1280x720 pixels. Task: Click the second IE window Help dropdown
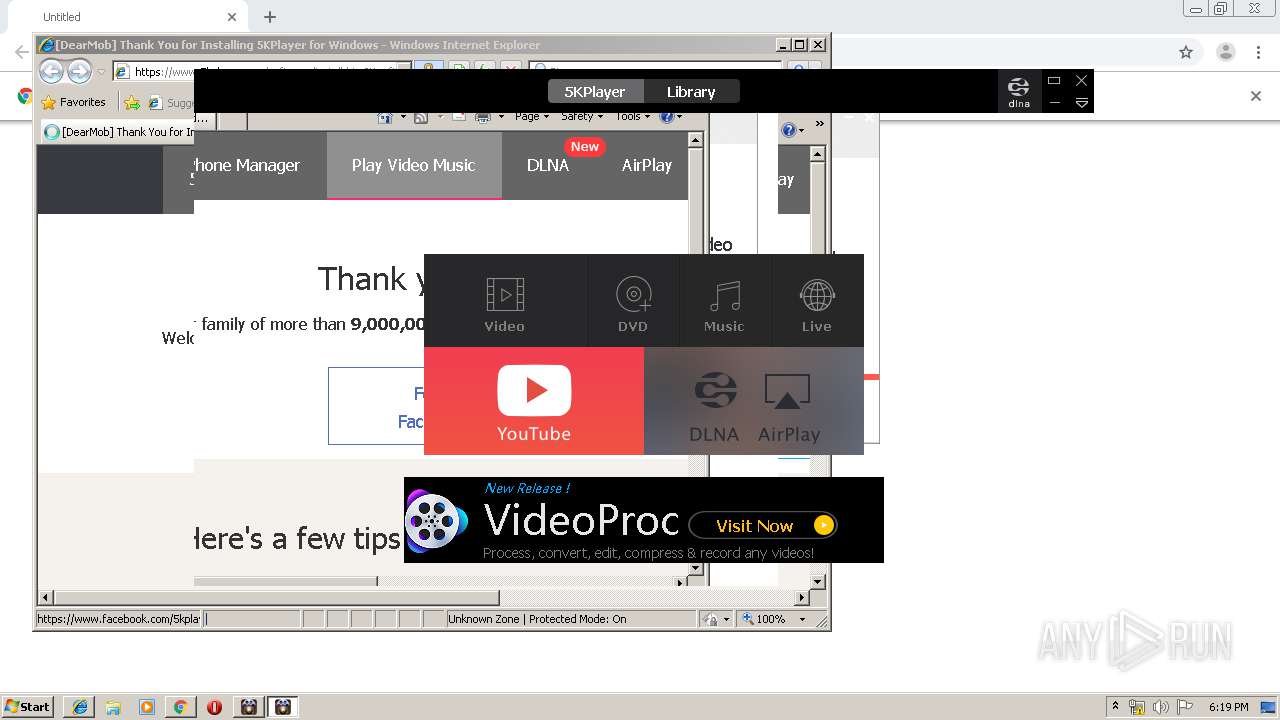[792, 130]
